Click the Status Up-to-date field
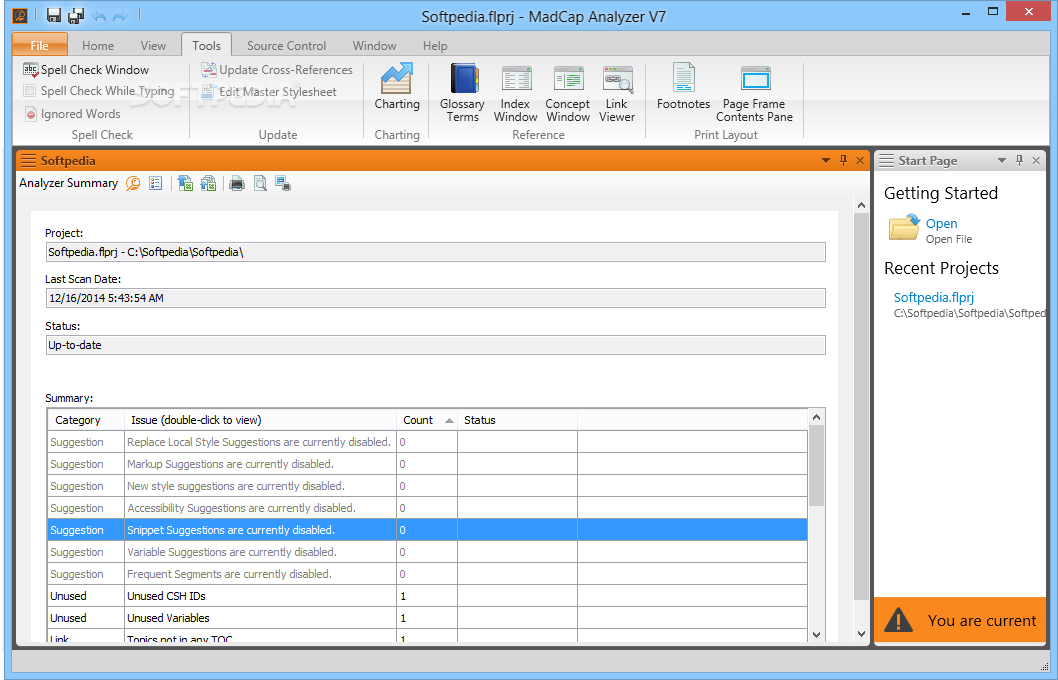Viewport: 1058px width, 680px height. [435, 345]
